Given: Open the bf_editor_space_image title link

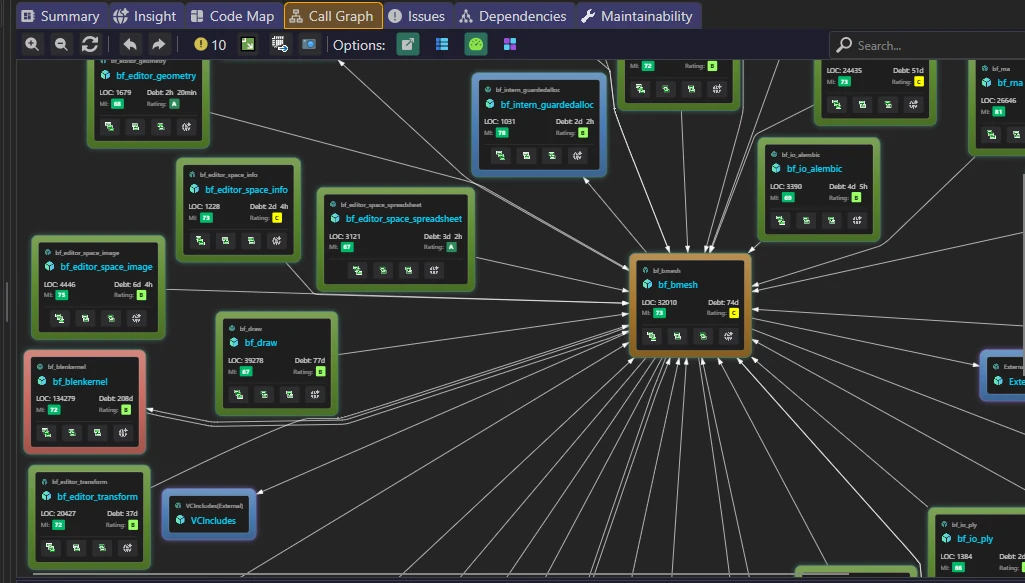Looking at the screenshot, I should coord(106,267).
